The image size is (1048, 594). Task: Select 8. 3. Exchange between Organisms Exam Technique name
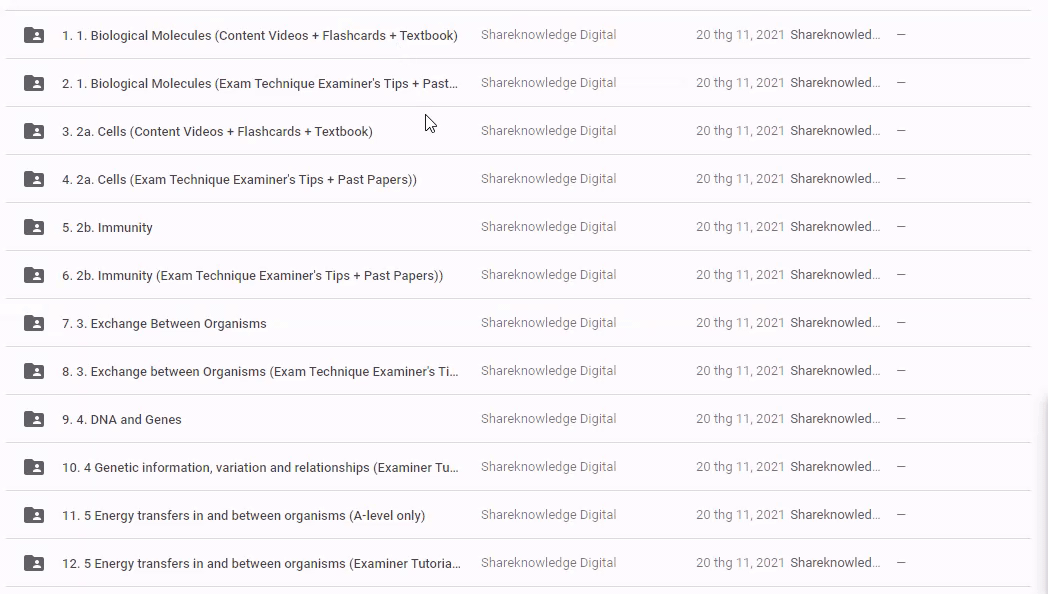260,372
